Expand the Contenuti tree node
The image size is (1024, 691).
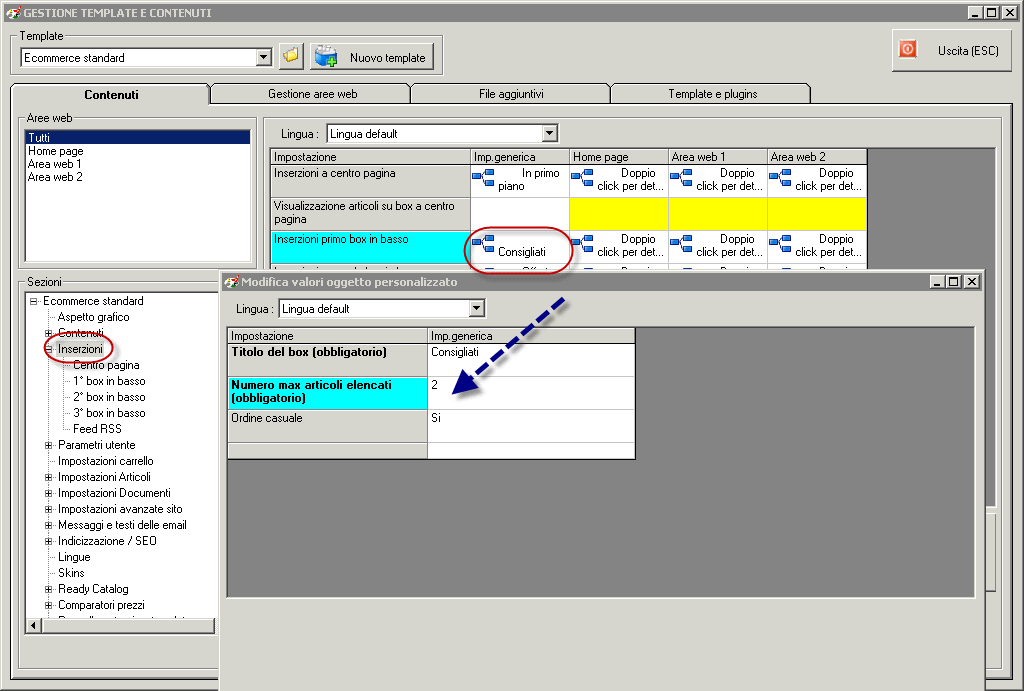(48, 333)
